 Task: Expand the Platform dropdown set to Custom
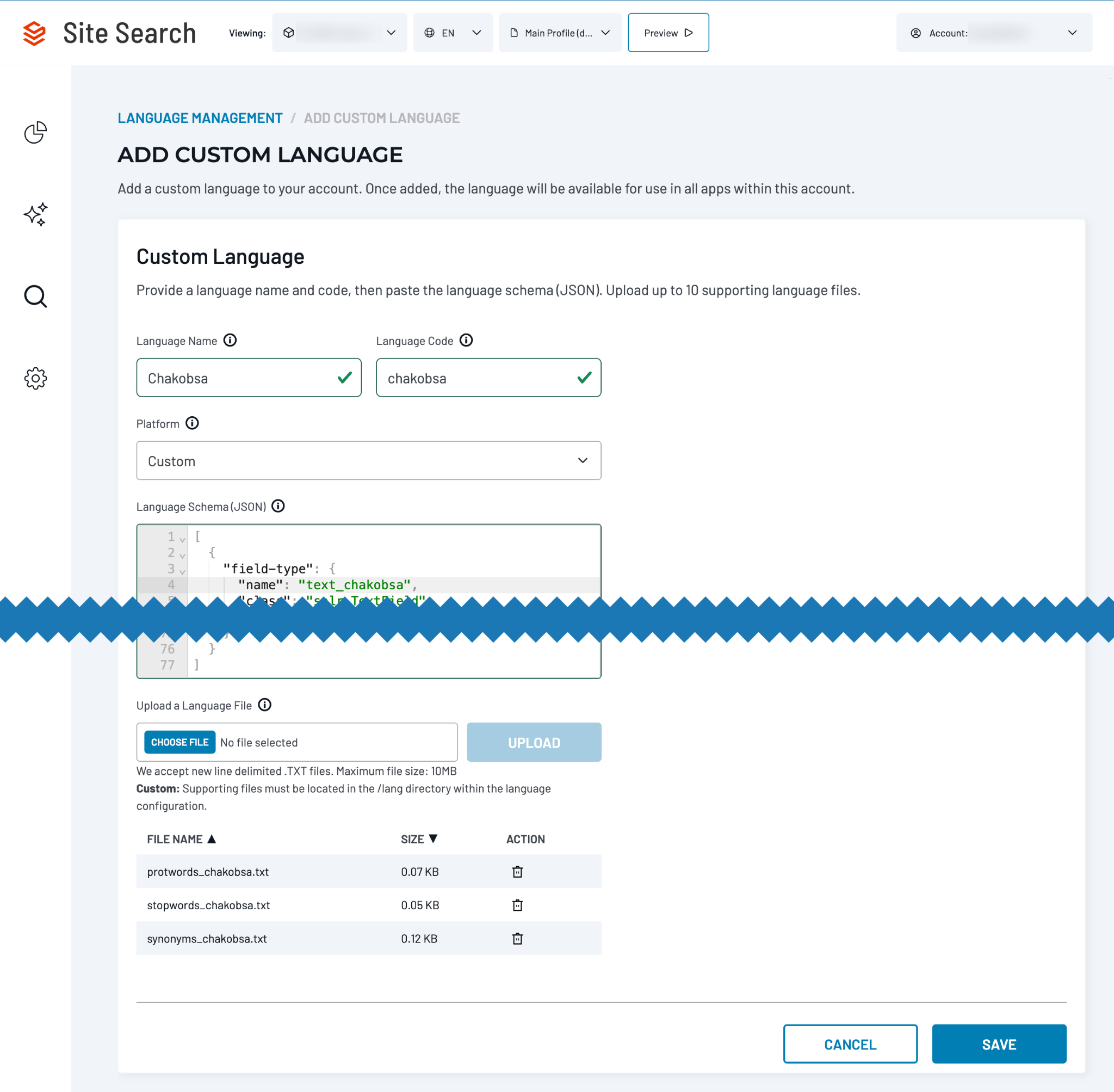369,460
